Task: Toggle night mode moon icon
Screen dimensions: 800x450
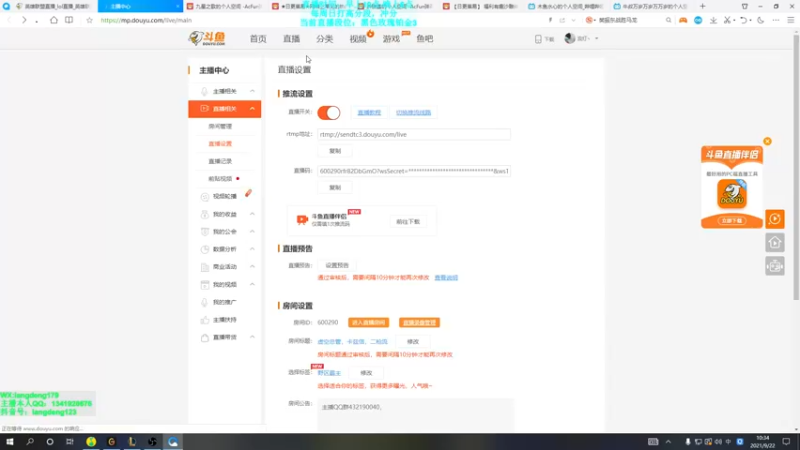Action: pos(761,20)
